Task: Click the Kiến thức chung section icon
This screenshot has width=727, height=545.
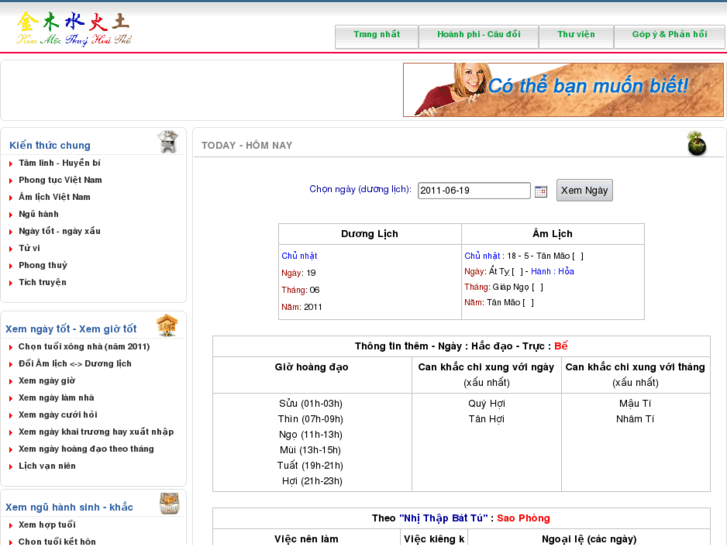Action: [x=167, y=142]
